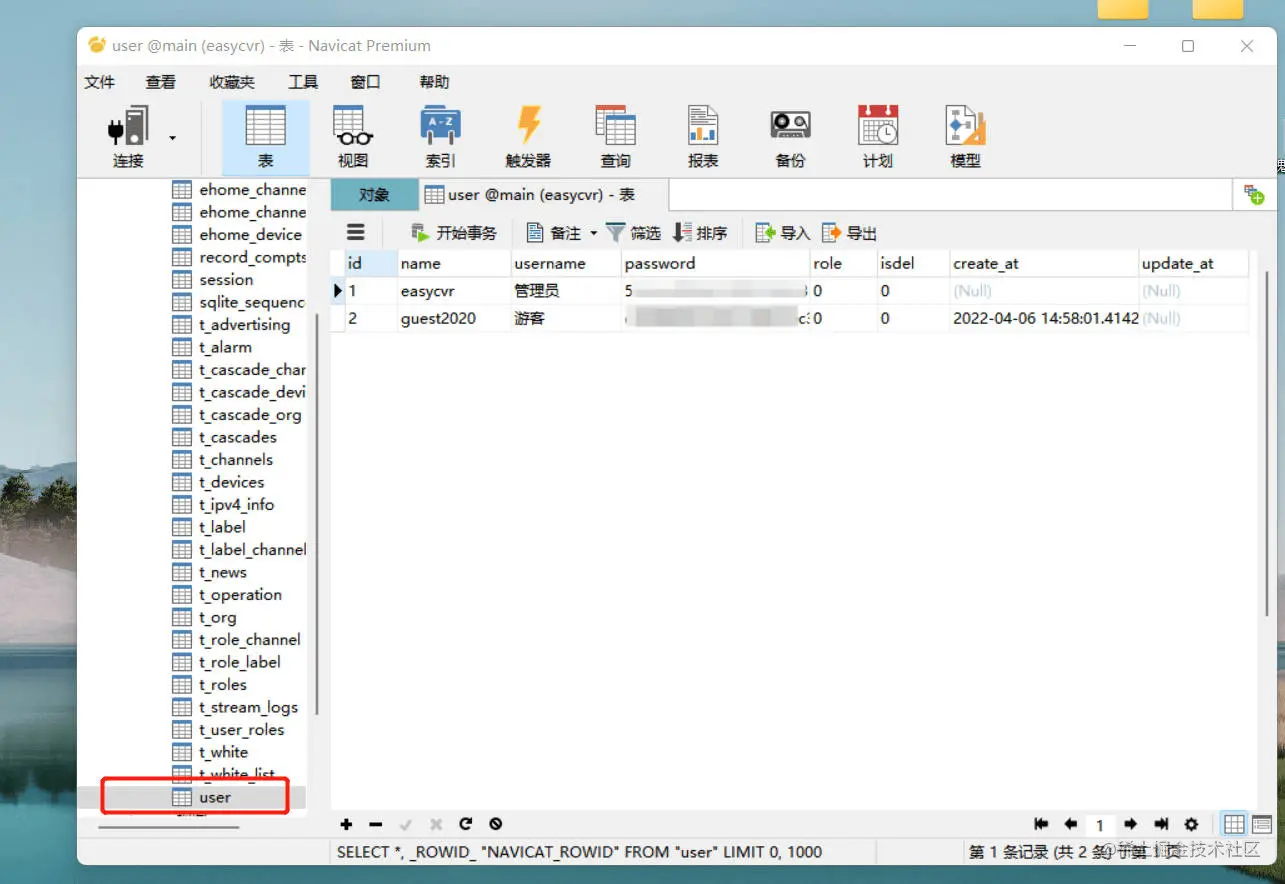
Task: Open the 计划 schedule toolbar icon
Action: (x=878, y=137)
